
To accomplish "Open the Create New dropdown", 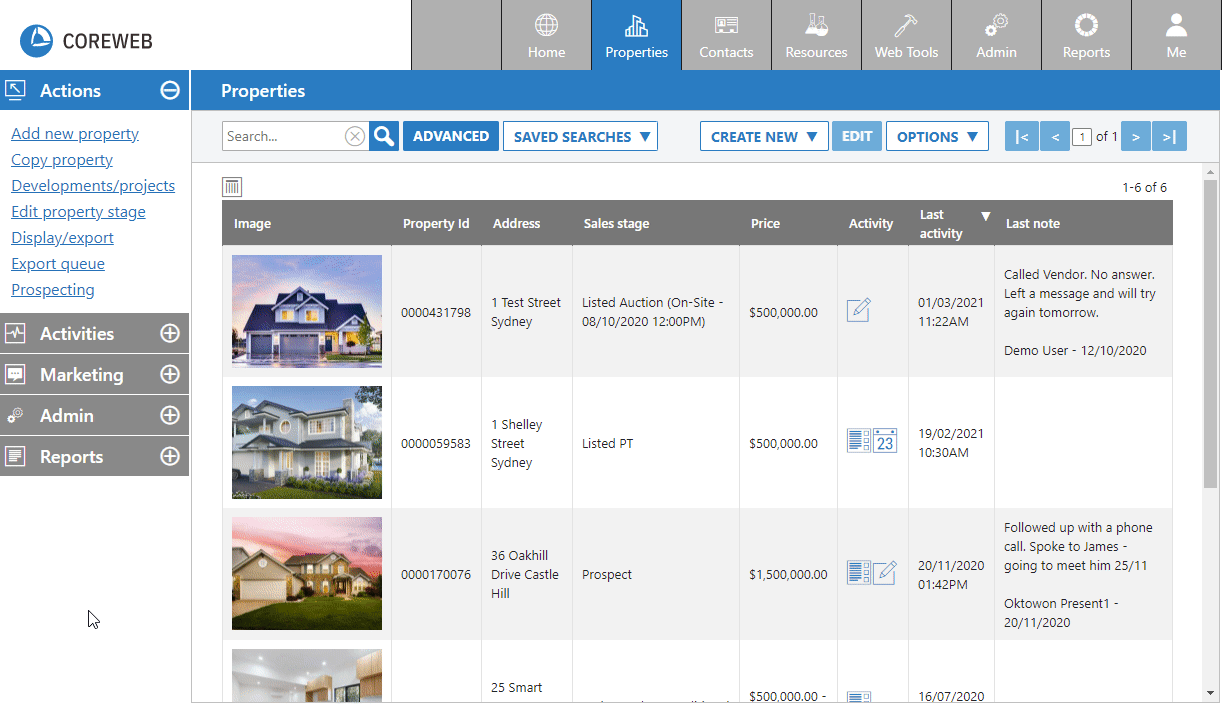I will (764, 137).
